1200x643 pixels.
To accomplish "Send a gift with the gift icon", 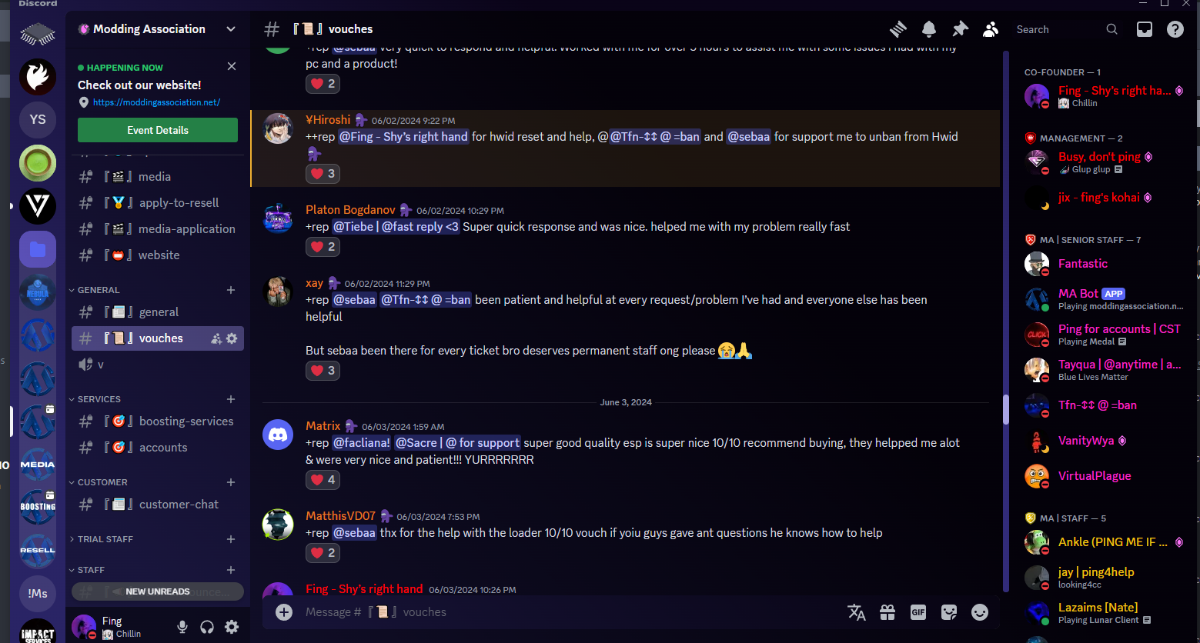I will pos(887,612).
